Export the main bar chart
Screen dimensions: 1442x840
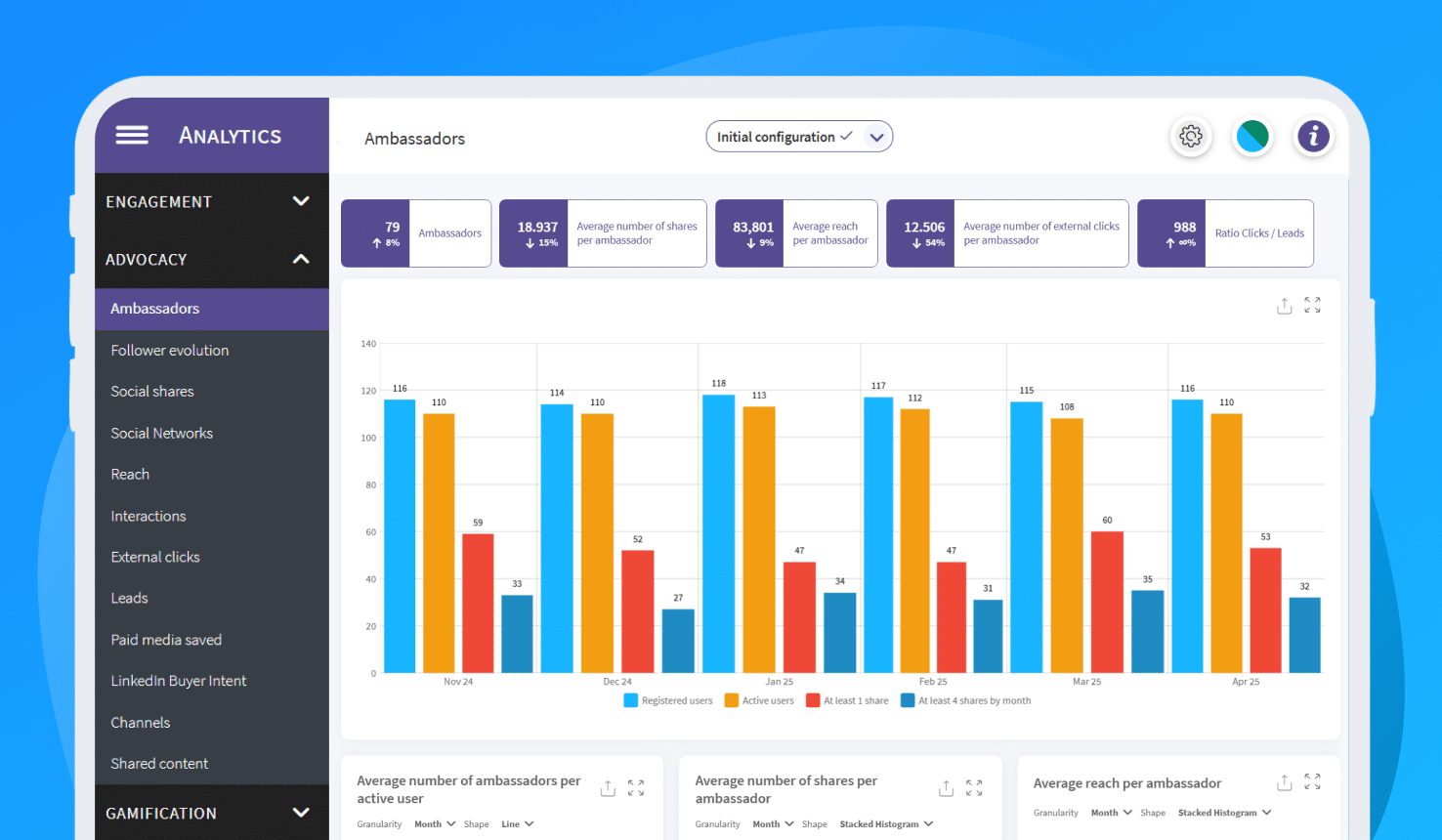1284,306
